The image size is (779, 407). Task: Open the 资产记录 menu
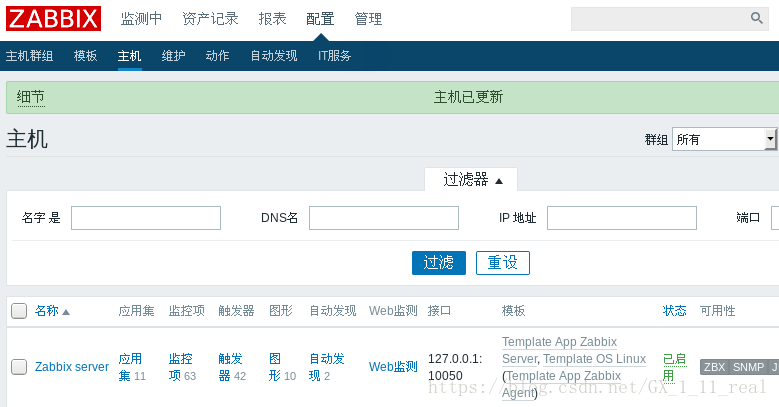pyautogui.click(x=210, y=19)
